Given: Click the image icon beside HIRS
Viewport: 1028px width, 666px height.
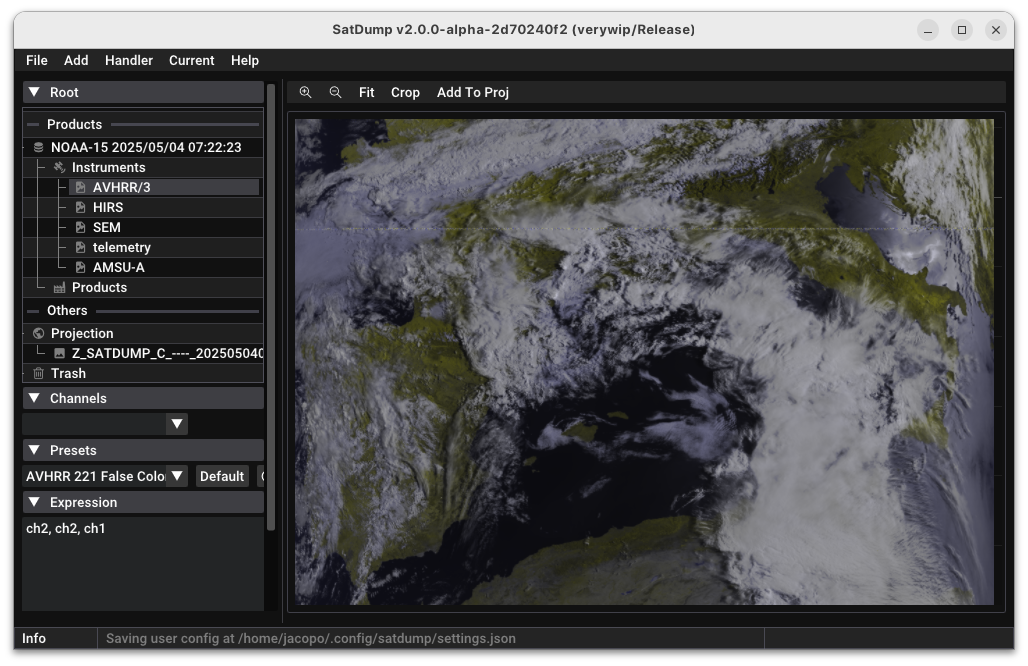Looking at the screenshot, I should pos(80,207).
